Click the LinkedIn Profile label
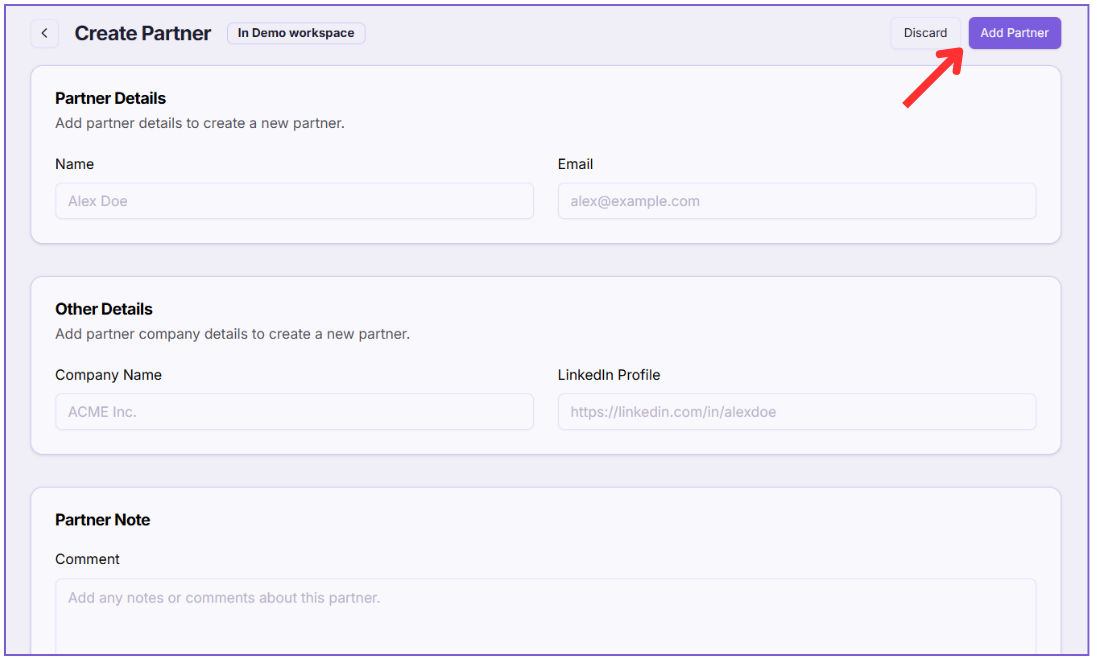Image resolution: width=1097 pixels, height=662 pixels. [x=609, y=375]
